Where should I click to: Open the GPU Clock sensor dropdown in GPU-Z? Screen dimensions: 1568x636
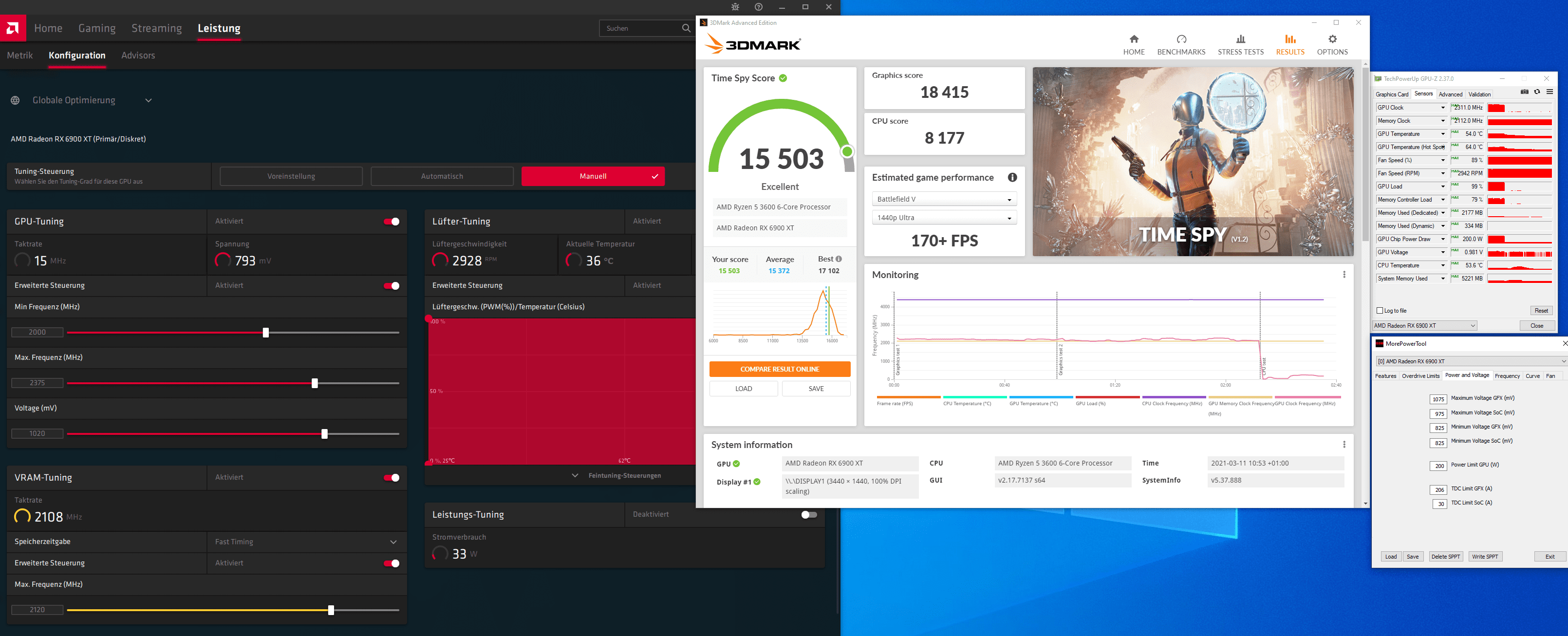point(1442,108)
